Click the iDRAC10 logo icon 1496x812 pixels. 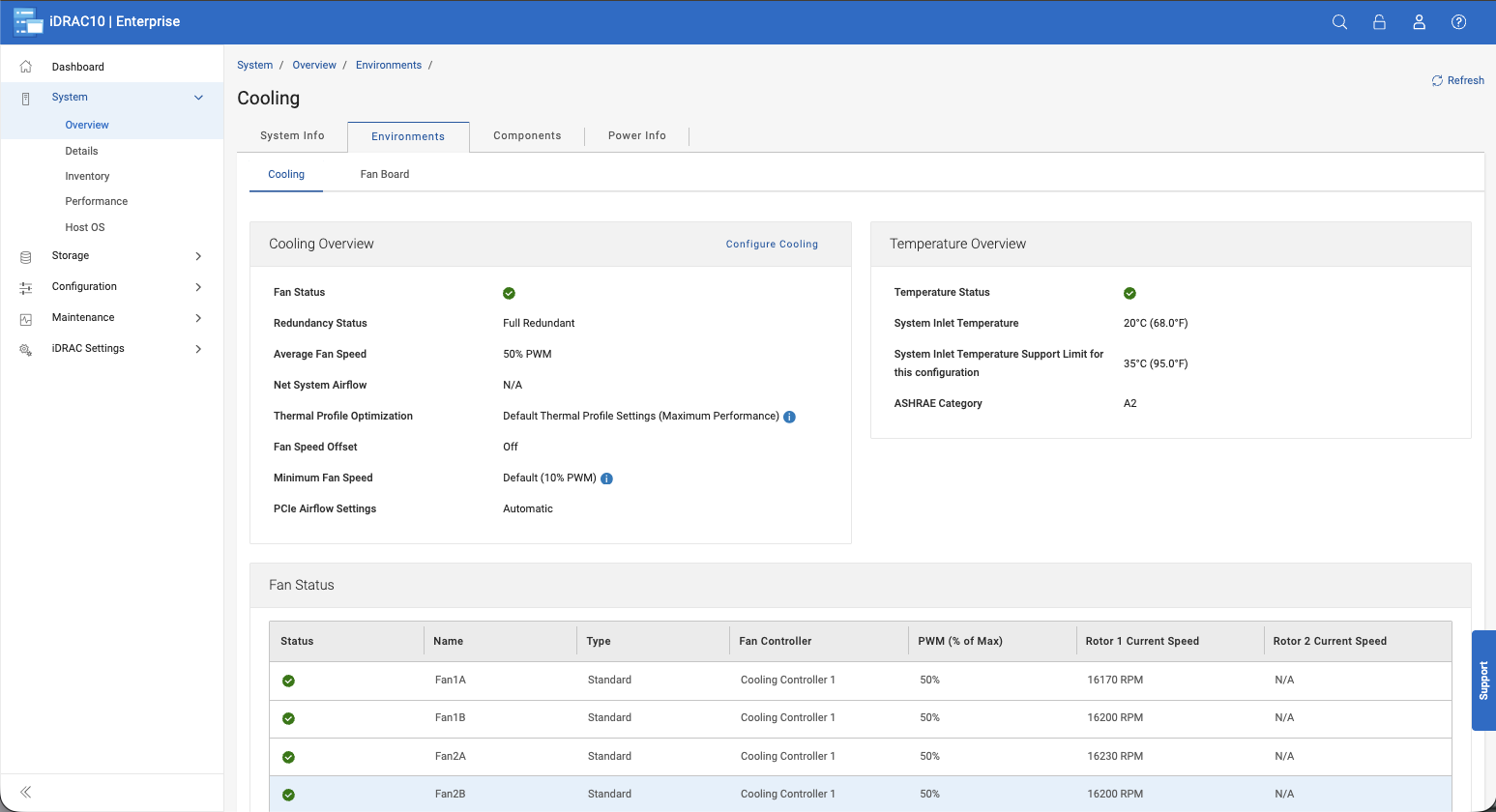pos(28,22)
